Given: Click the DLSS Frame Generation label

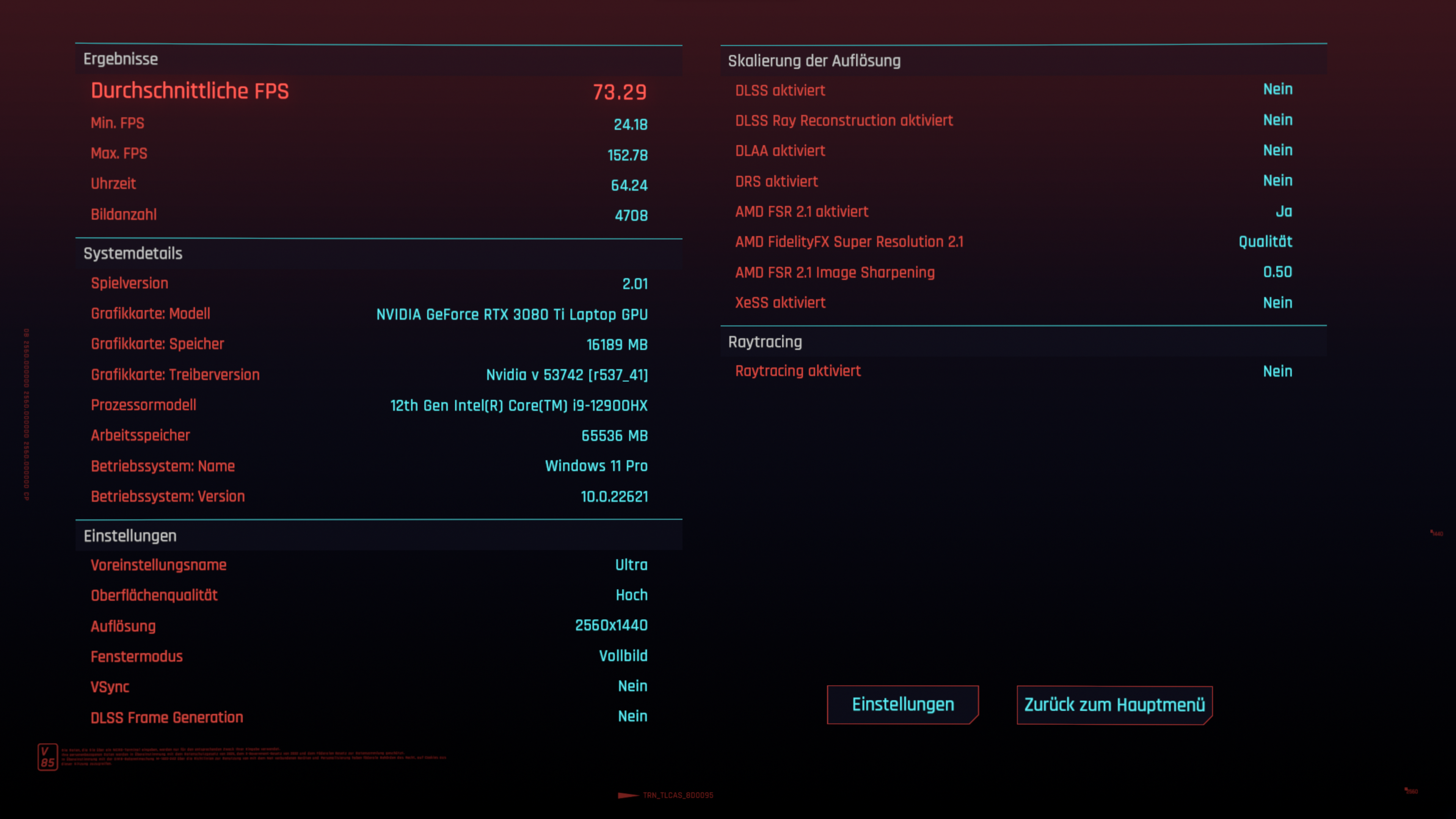Looking at the screenshot, I should [x=167, y=718].
